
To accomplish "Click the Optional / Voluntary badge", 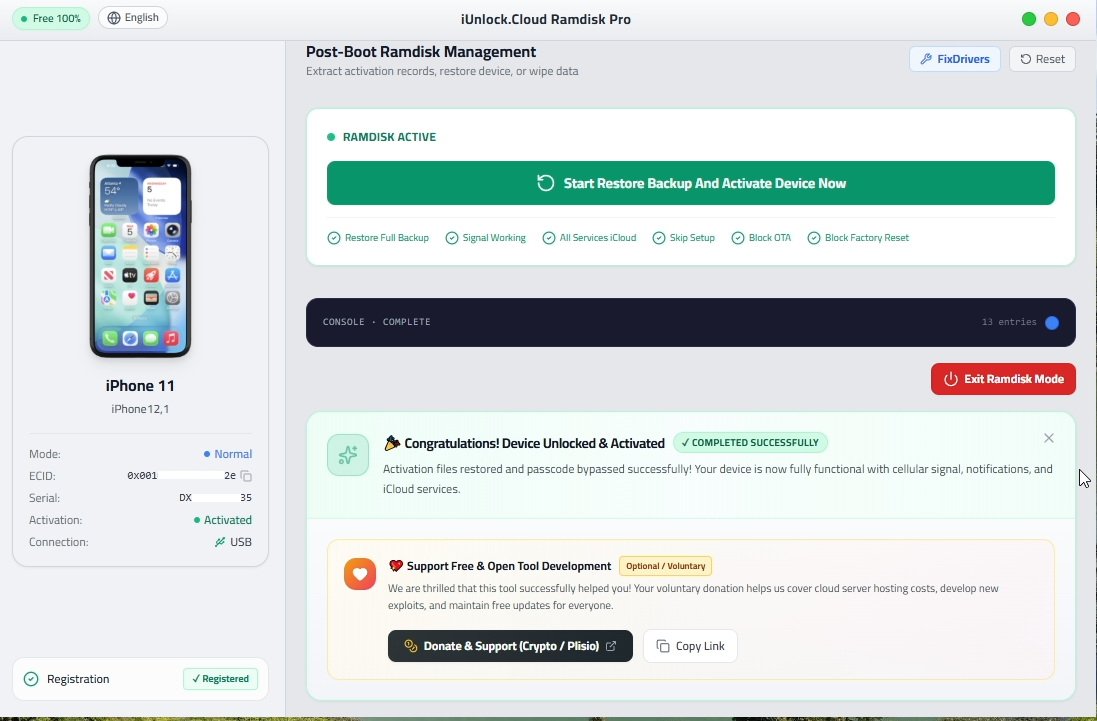I will point(665,566).
